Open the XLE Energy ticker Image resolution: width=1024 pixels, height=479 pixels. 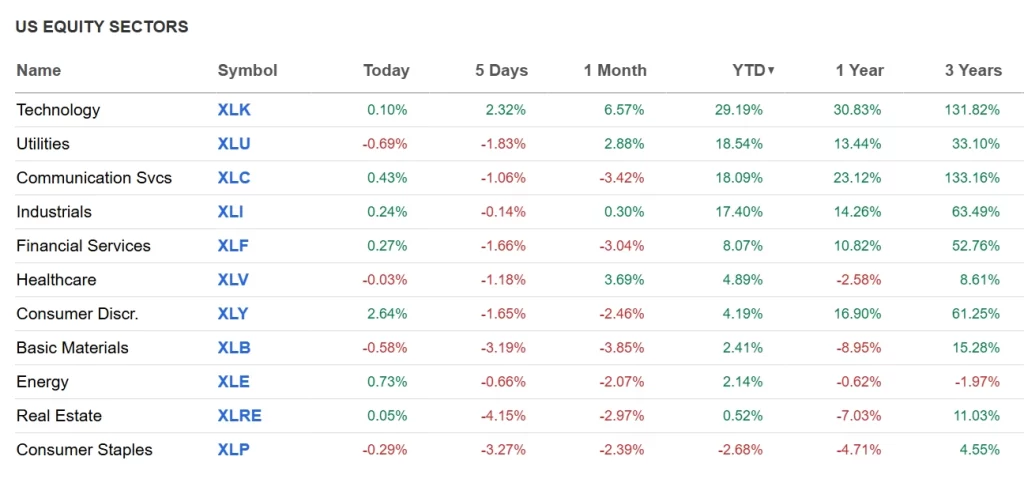coord(233,382)
